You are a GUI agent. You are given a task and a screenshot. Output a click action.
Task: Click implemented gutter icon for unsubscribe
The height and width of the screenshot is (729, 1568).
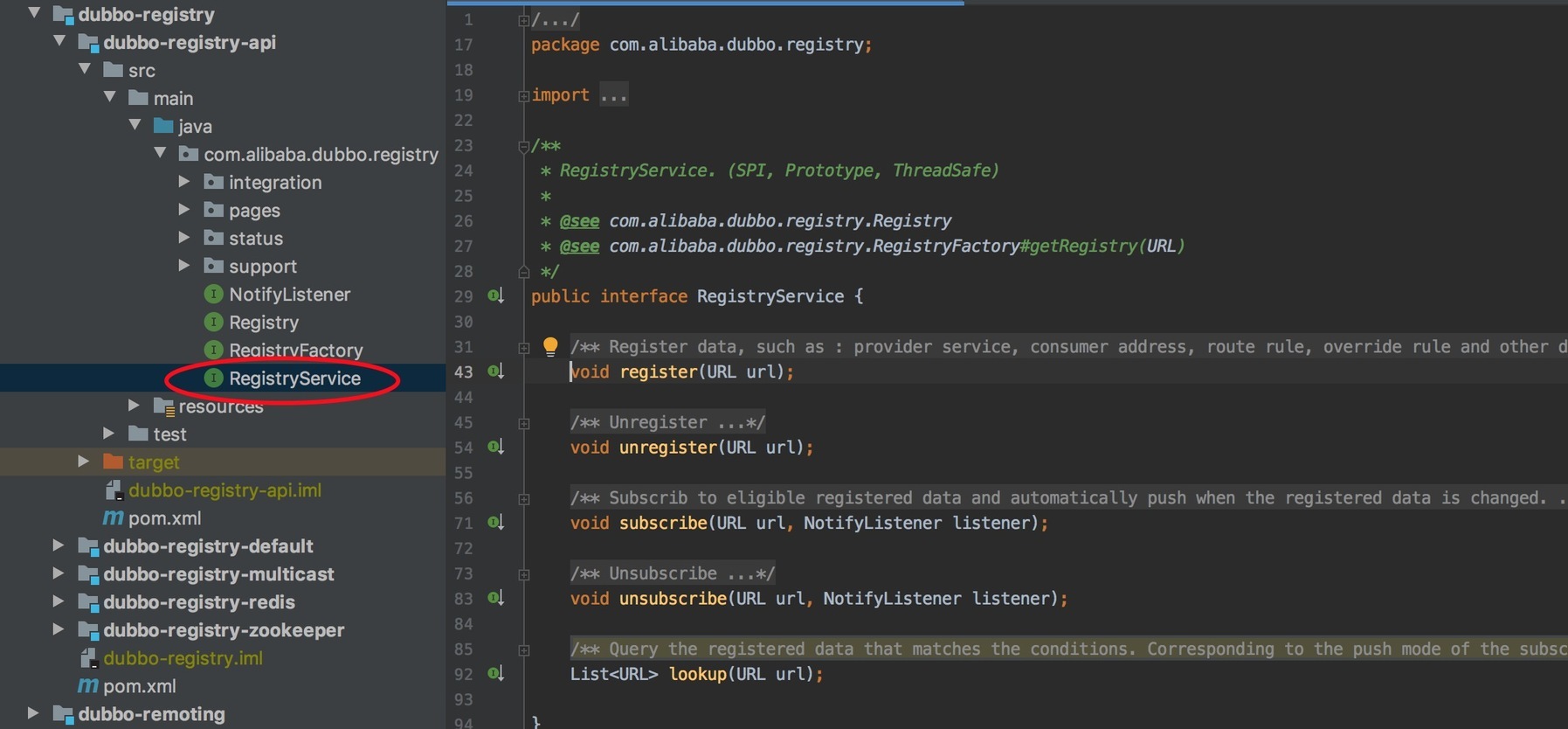[495, 599]
